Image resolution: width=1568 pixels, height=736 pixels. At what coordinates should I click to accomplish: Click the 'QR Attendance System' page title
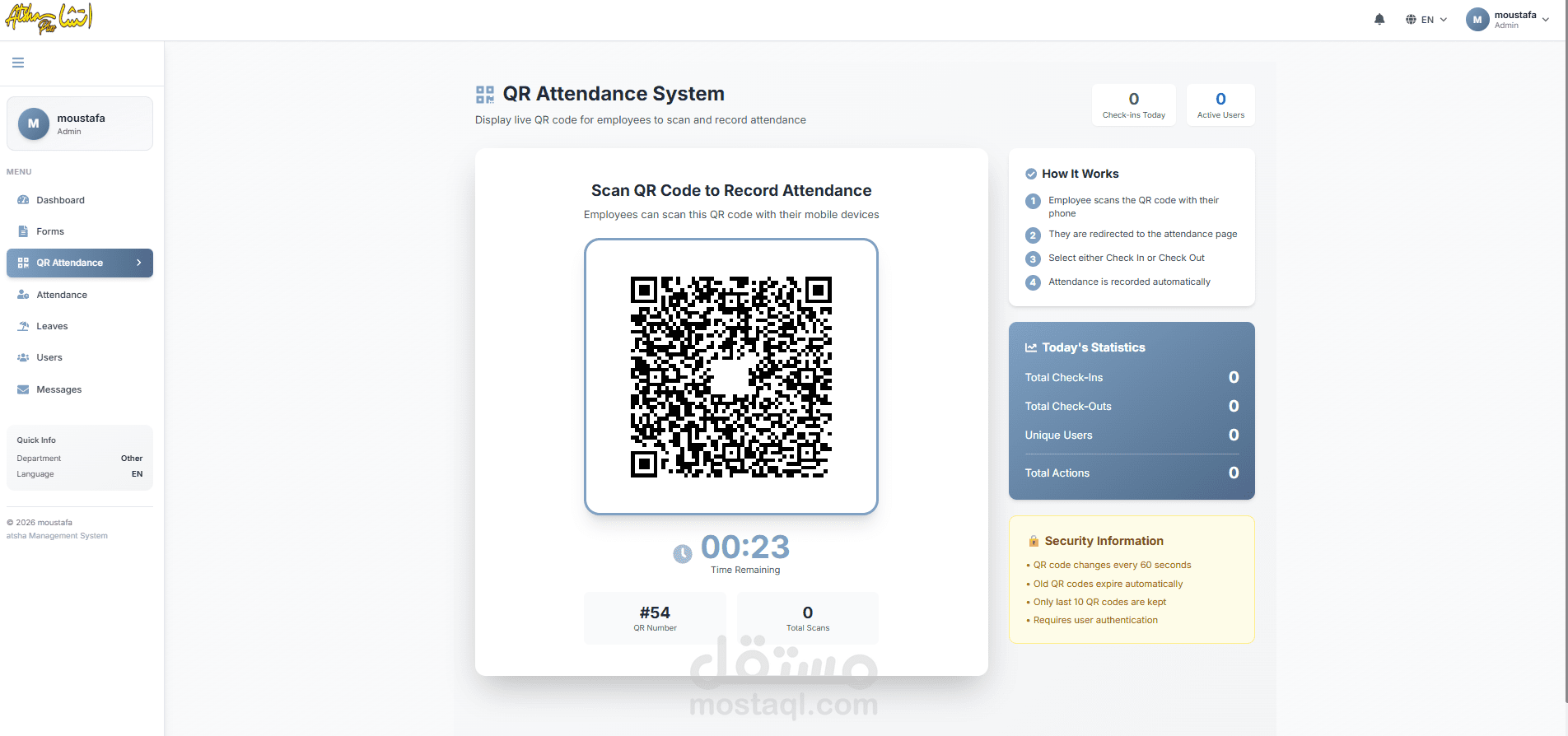pos(614,94)
